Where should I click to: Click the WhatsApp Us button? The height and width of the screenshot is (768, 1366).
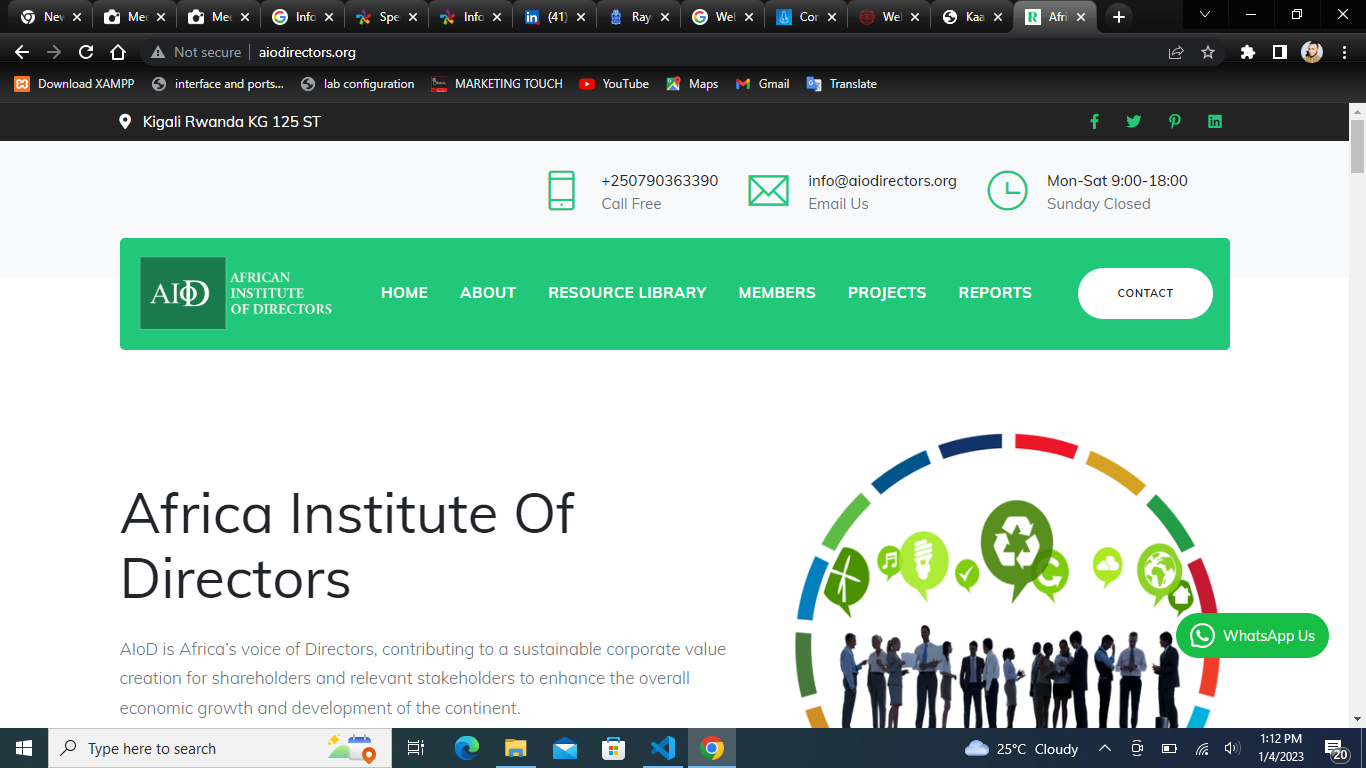(x=1252, y=636)
